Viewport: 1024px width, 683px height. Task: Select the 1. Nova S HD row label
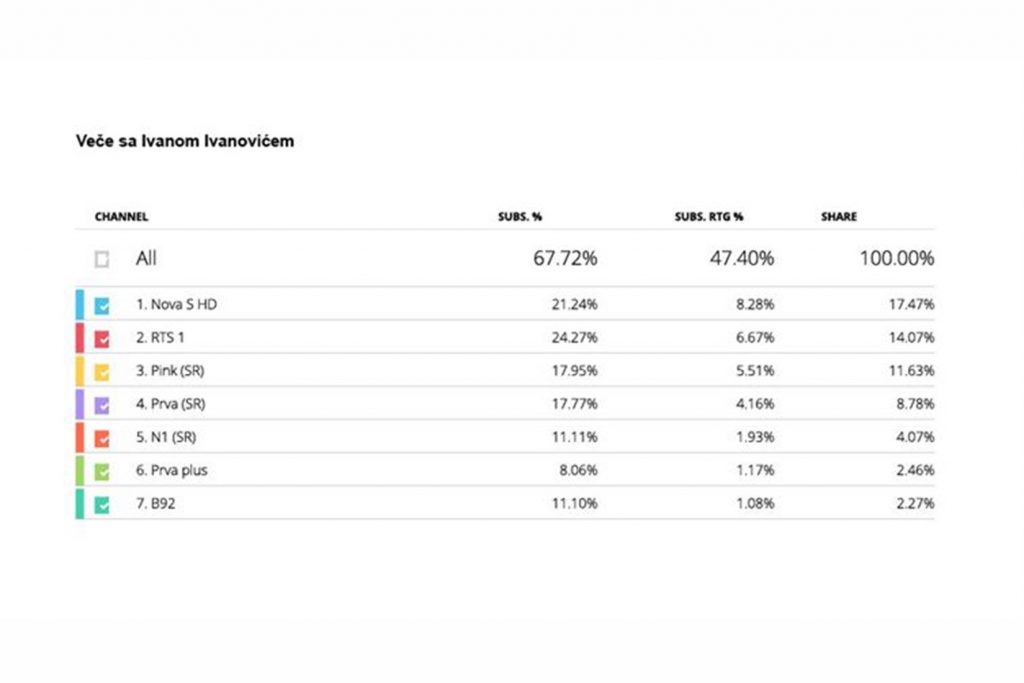tap(176, 305)
